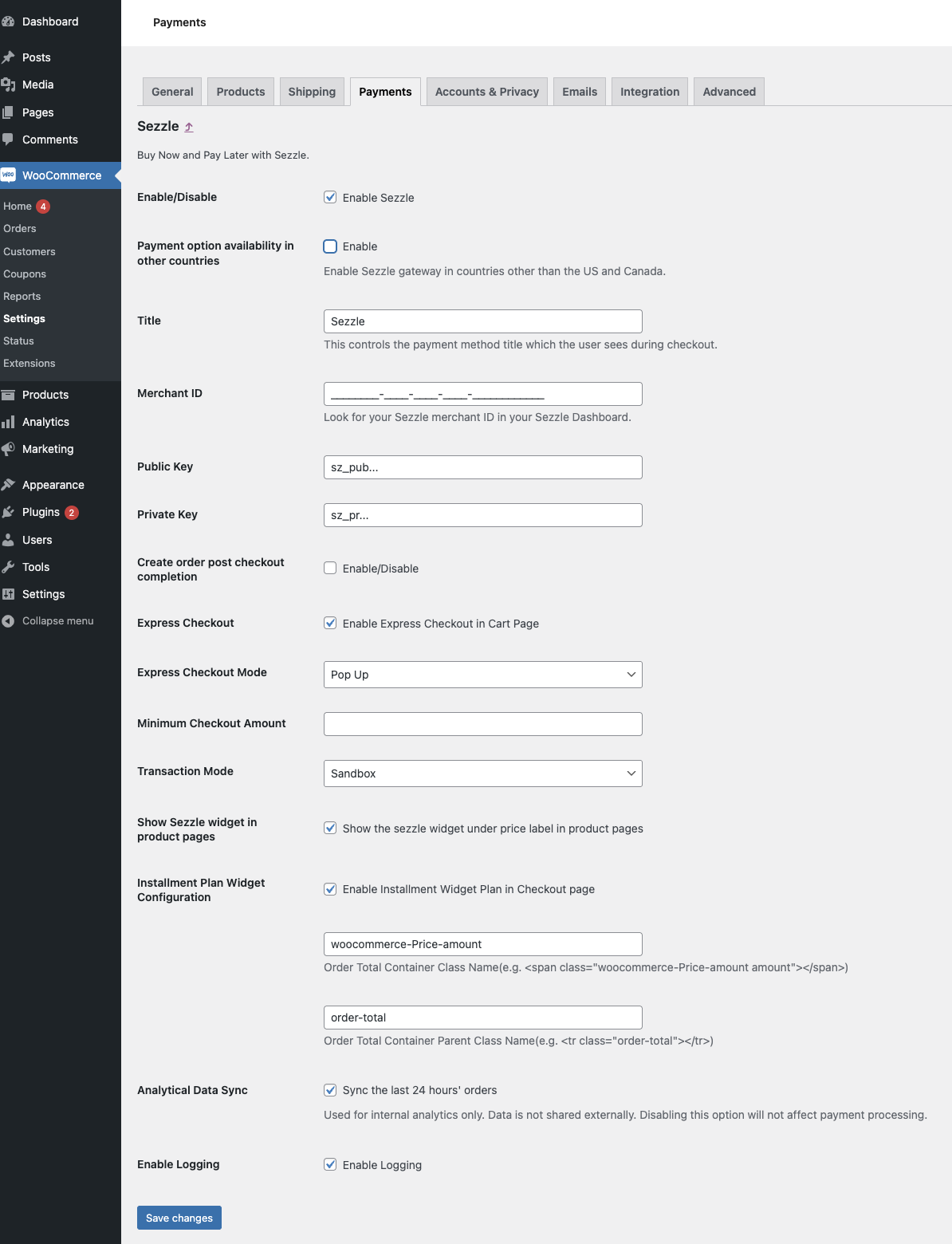The width and height of the screenshot is (952, 1244).
Task: Click the Users person icon
Action: 8,540
